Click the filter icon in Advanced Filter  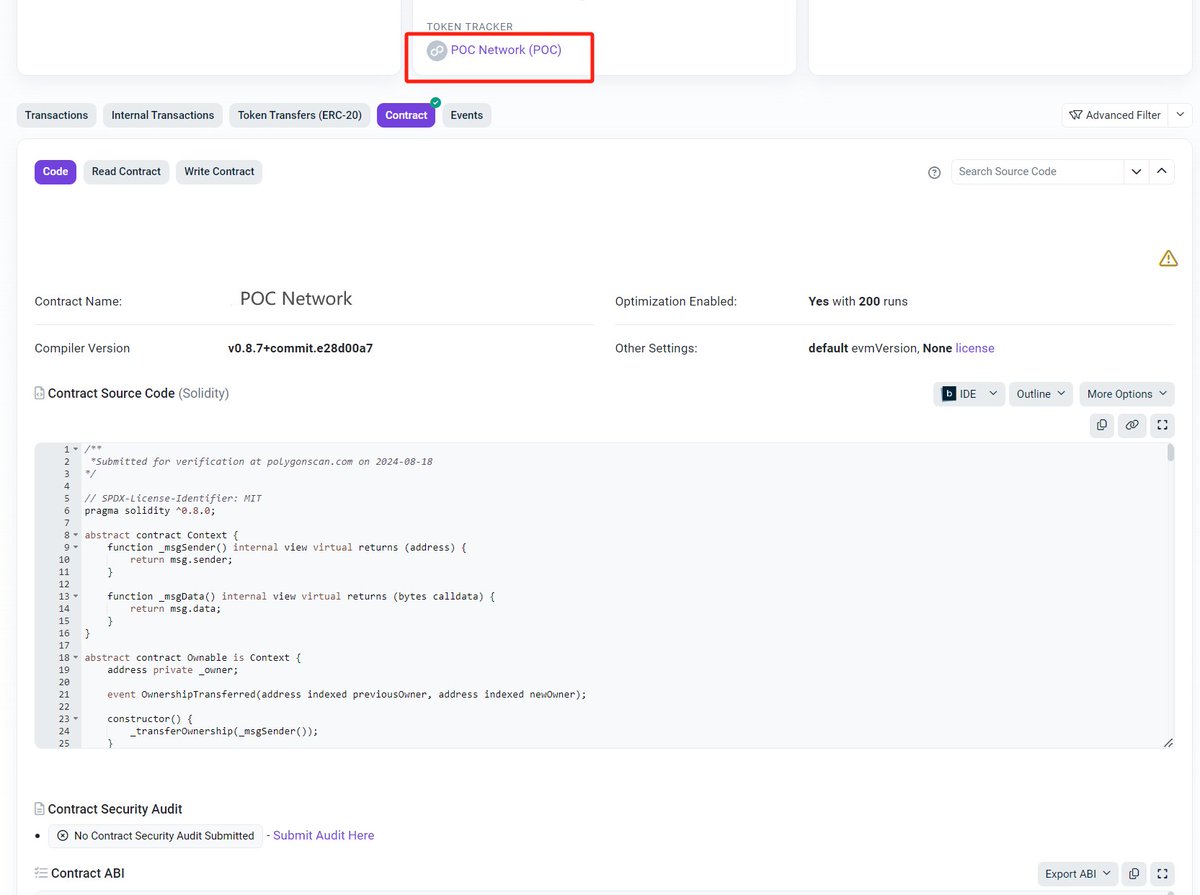pyautogui.click(x=1076, y=115)
